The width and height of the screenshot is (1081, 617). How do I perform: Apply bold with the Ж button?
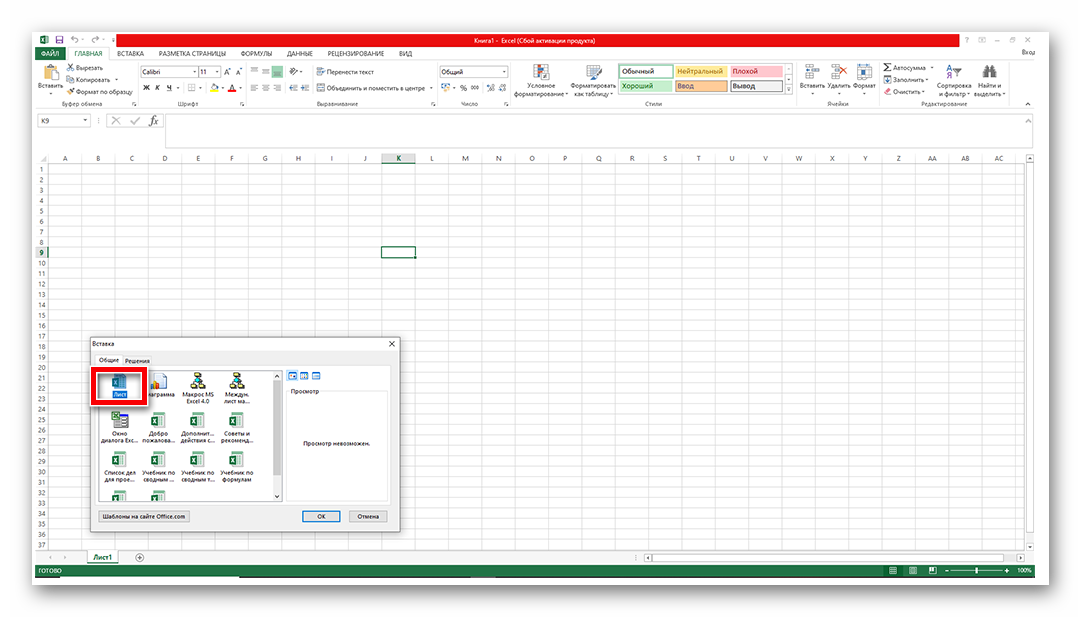146,88
